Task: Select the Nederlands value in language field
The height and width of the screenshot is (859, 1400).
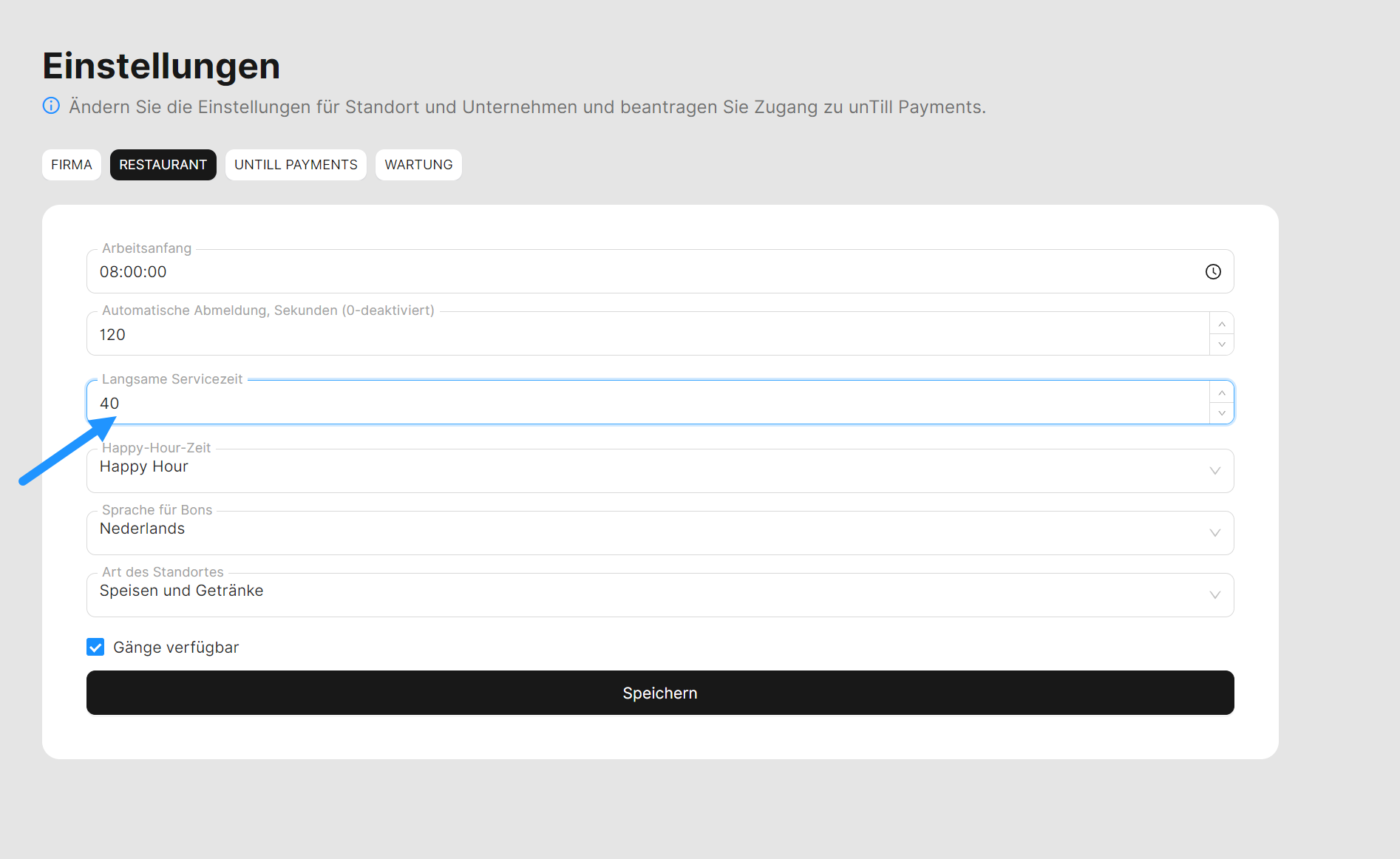Action: tap(143, 529)
